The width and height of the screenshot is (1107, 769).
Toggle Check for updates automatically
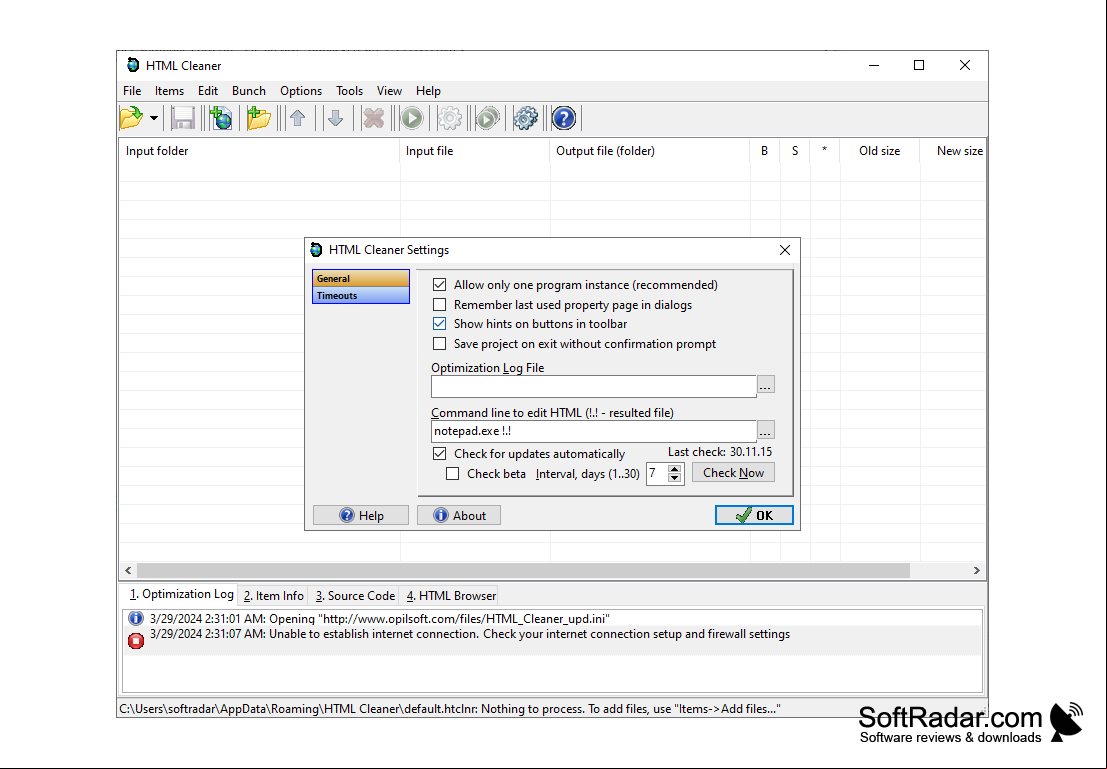[x=439, y=453]
